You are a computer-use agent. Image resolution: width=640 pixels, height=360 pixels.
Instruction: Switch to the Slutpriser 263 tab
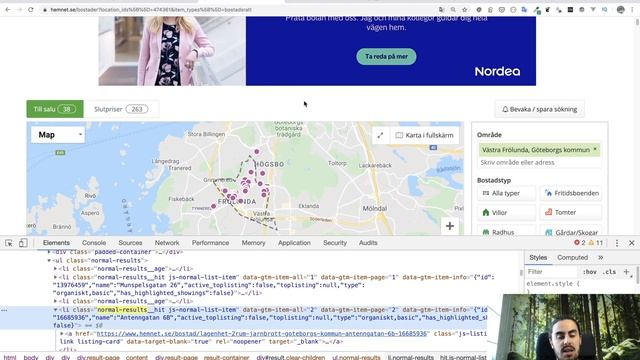121,109
